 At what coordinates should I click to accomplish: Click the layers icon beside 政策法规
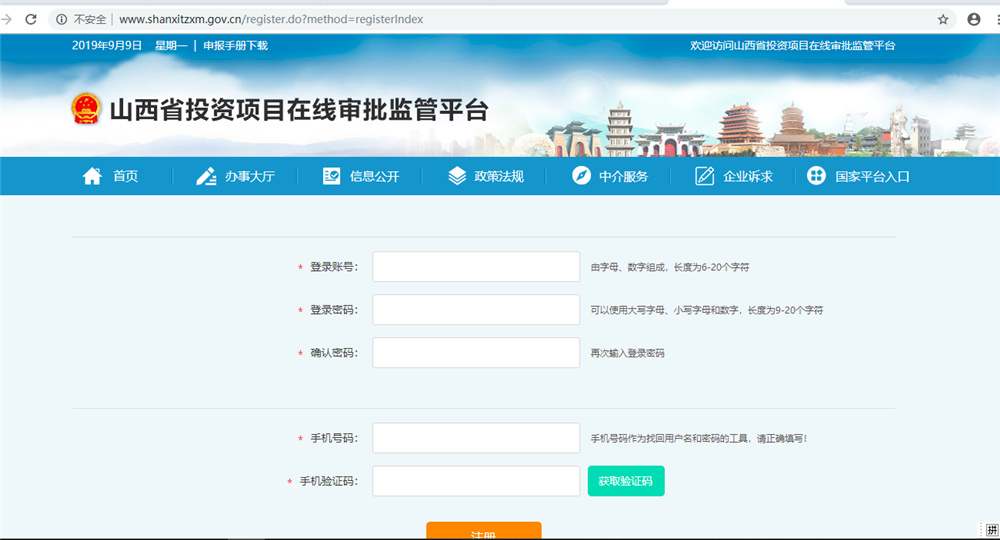point(457,176)
